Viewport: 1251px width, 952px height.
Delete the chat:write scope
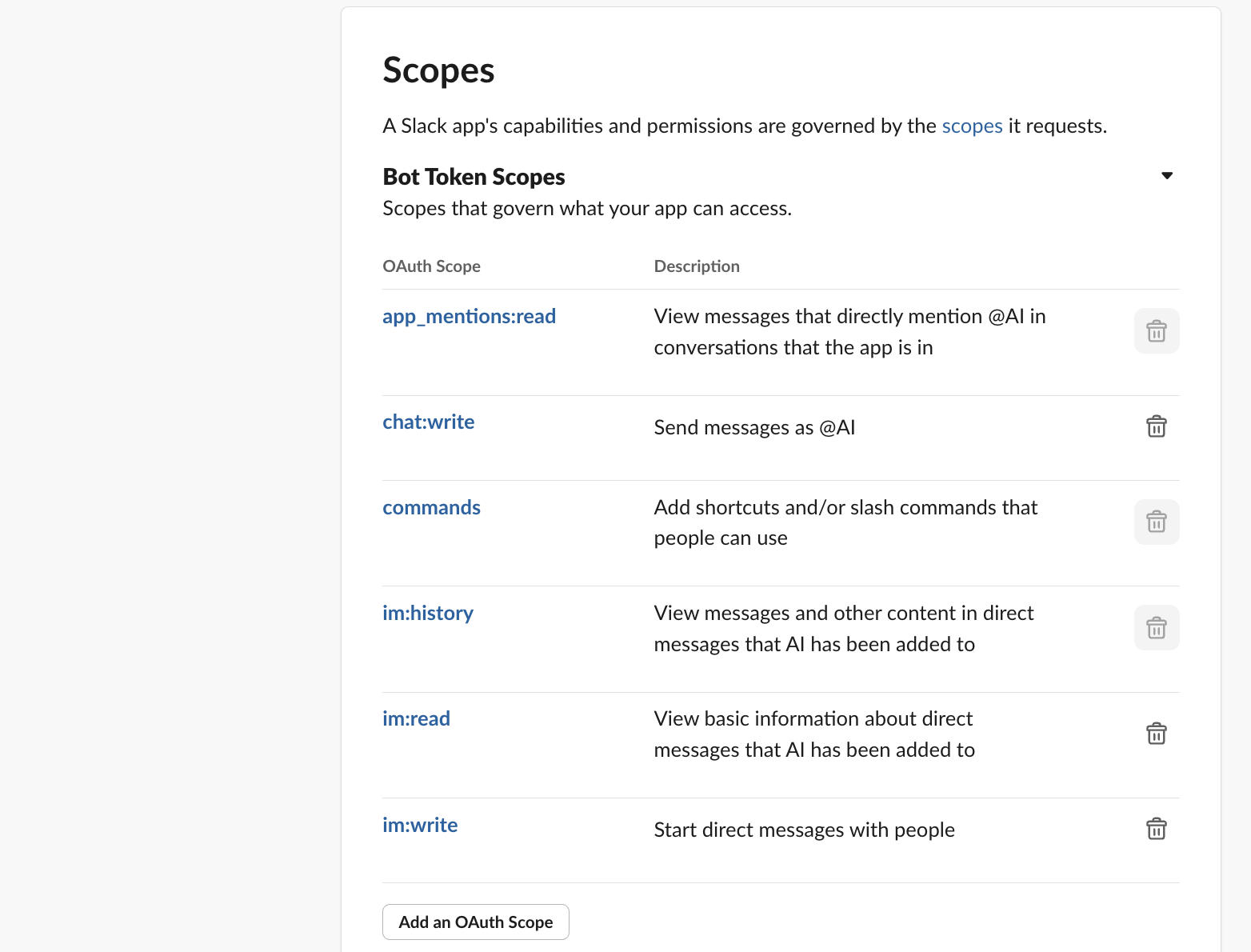click(1157, 426)
